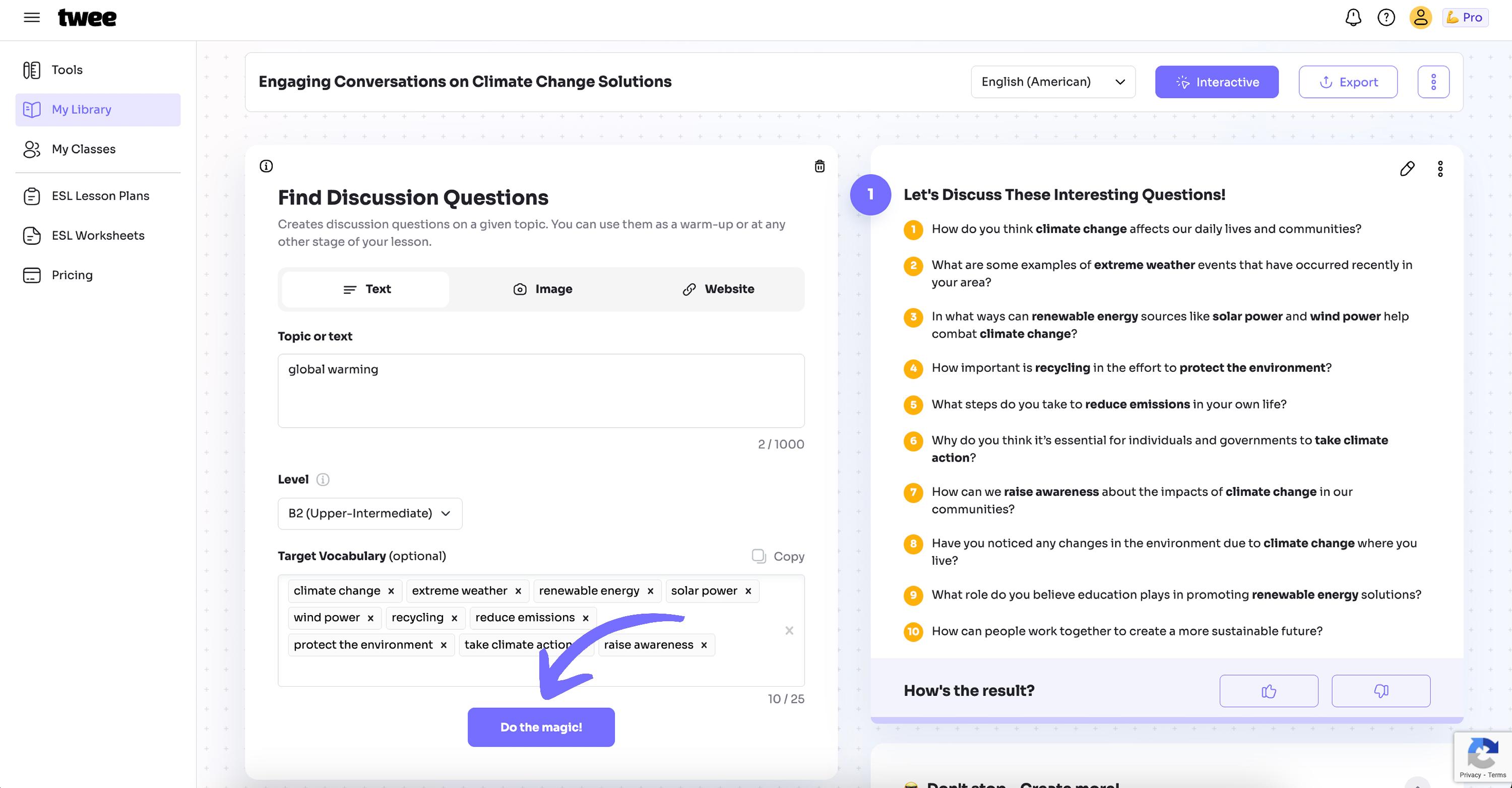Remove the 'extreme weather' tag
This screenshot has height=788, width=1512.
point(518,592)
